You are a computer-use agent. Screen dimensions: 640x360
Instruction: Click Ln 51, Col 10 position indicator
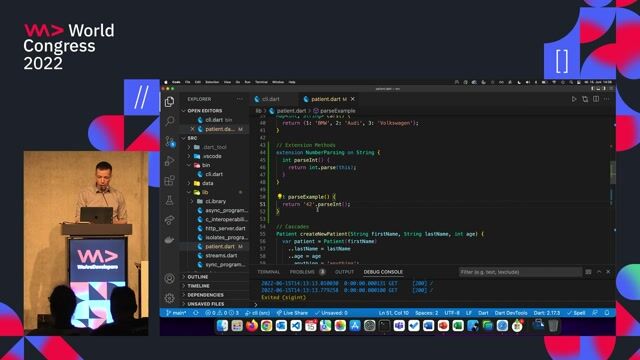pyautogui.click(x=393, y=313)
